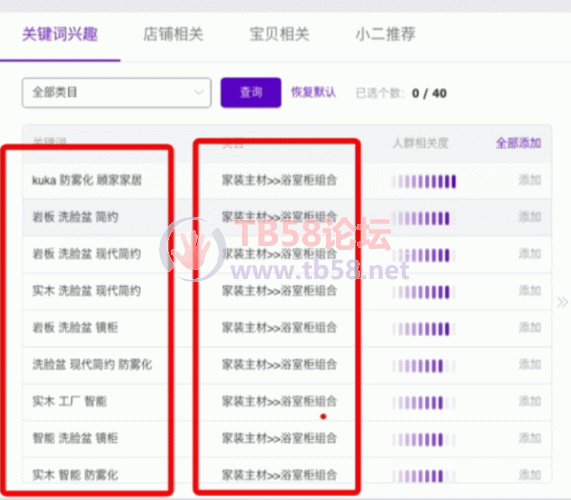
Task: Switch to the 宝贝相关 tab
Action: [x=279, y=35]
